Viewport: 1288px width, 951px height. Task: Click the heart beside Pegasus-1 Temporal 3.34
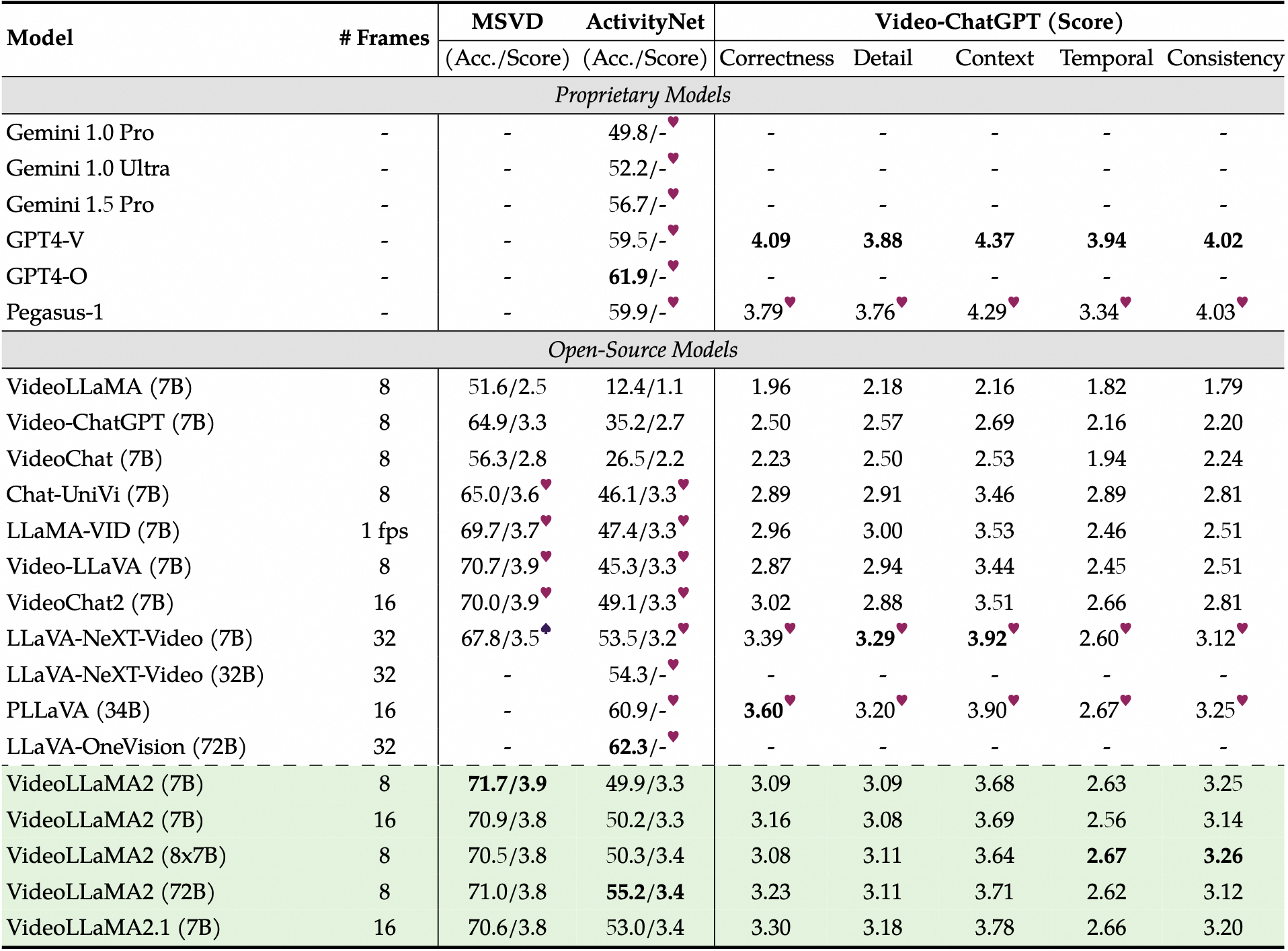(x=1125, y=302)
